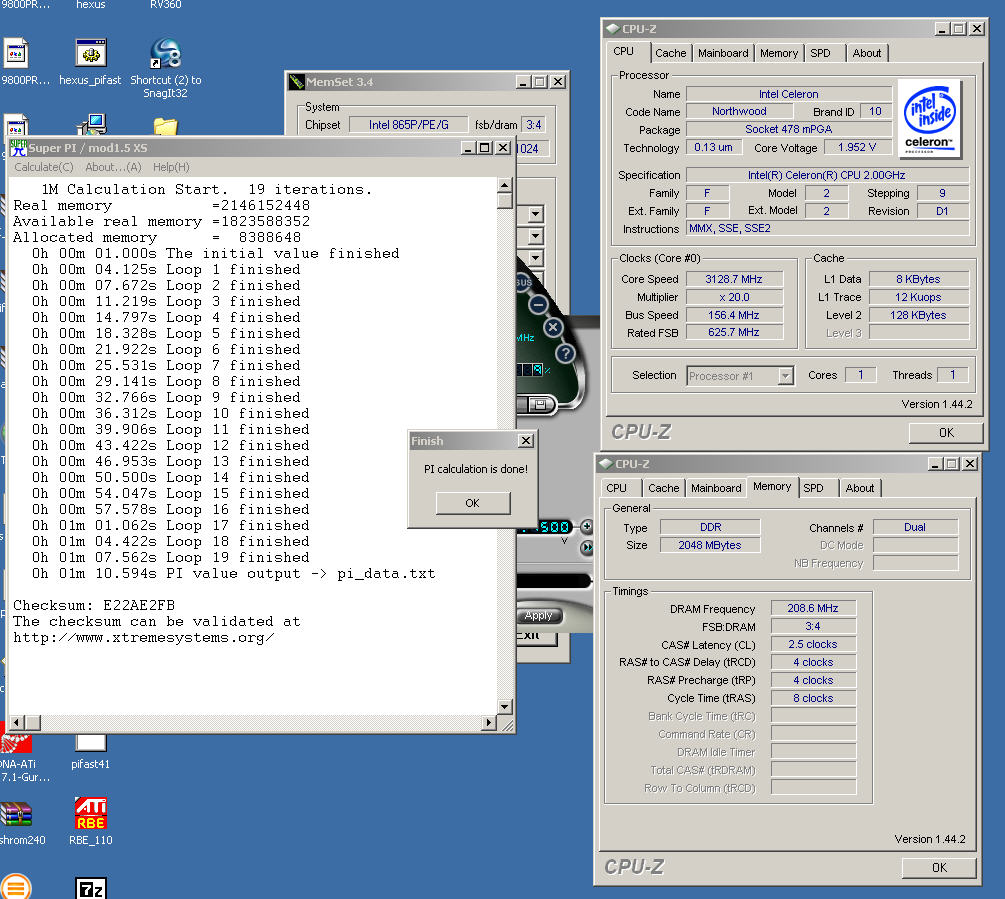The image size is (1005, 899).
Task: Click the Checksum: E22AE2FB line
Action: tap(94, 606)
